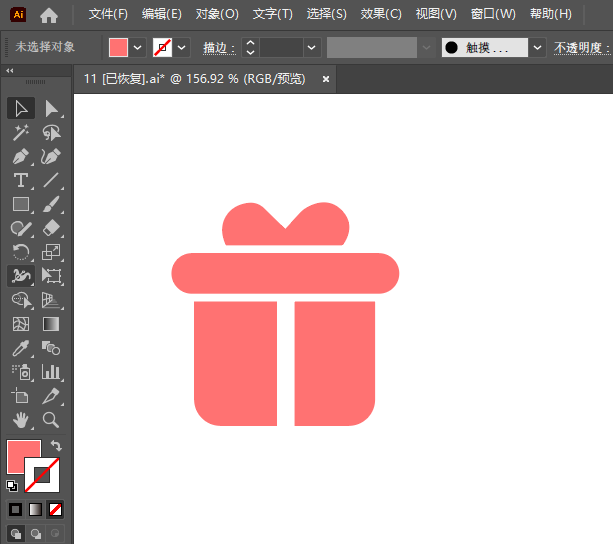This screenshot has width=613, height=544.
Task: Enable Draw Inside mode
Action: pyautogui.click(x=55, y=533)
